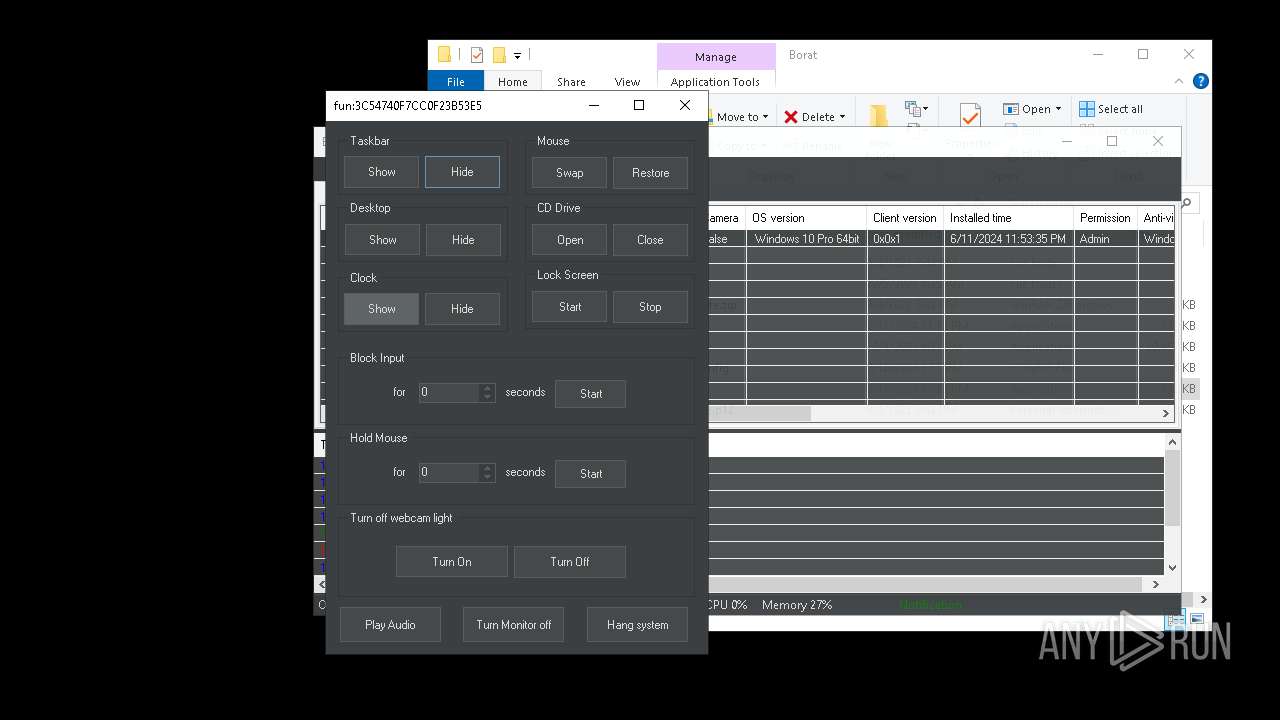This screenshot has height=720, width=1280.
Task: Switch to View tab in Explorer
Action: (627, 82)
